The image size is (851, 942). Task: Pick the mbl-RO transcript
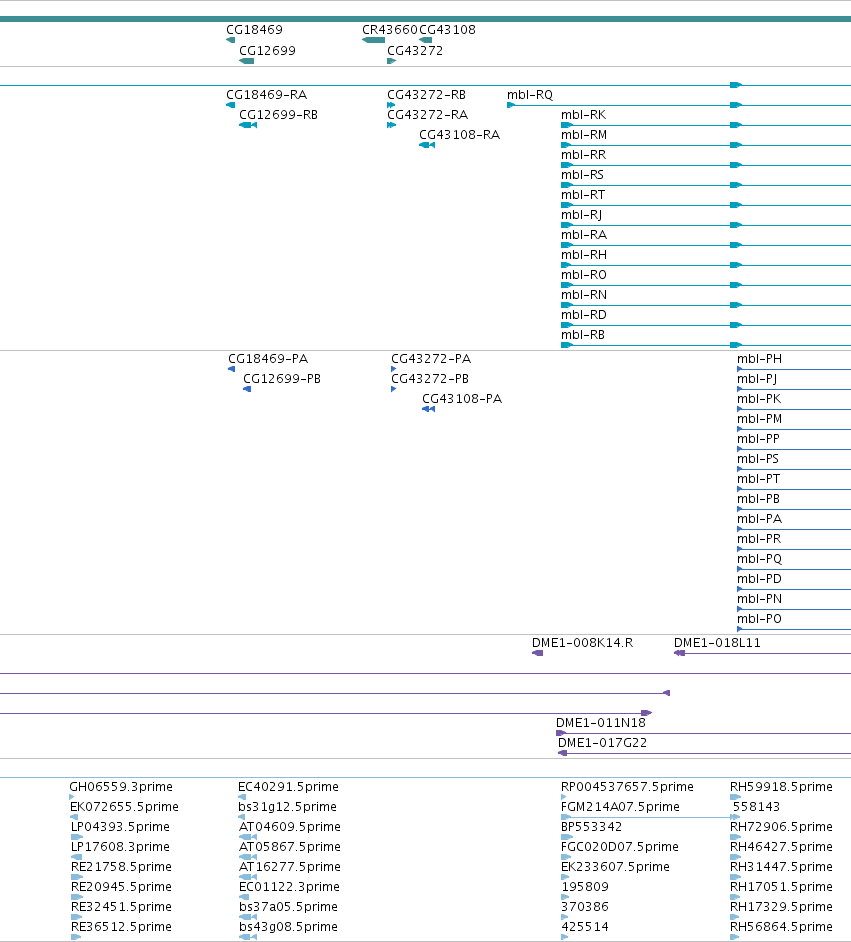pos(584,275)
